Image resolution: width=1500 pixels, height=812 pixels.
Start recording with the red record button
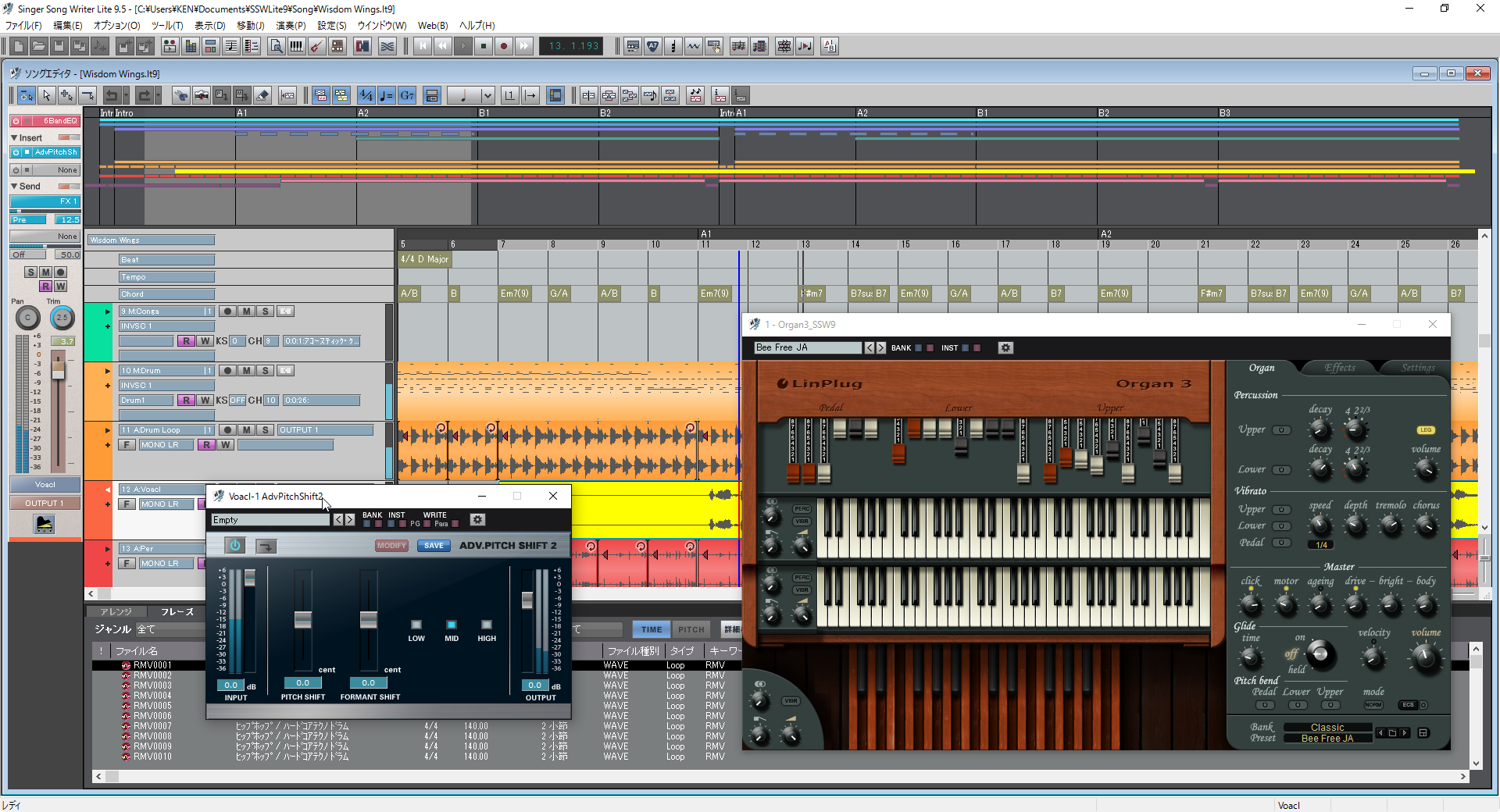coord(504,46)
